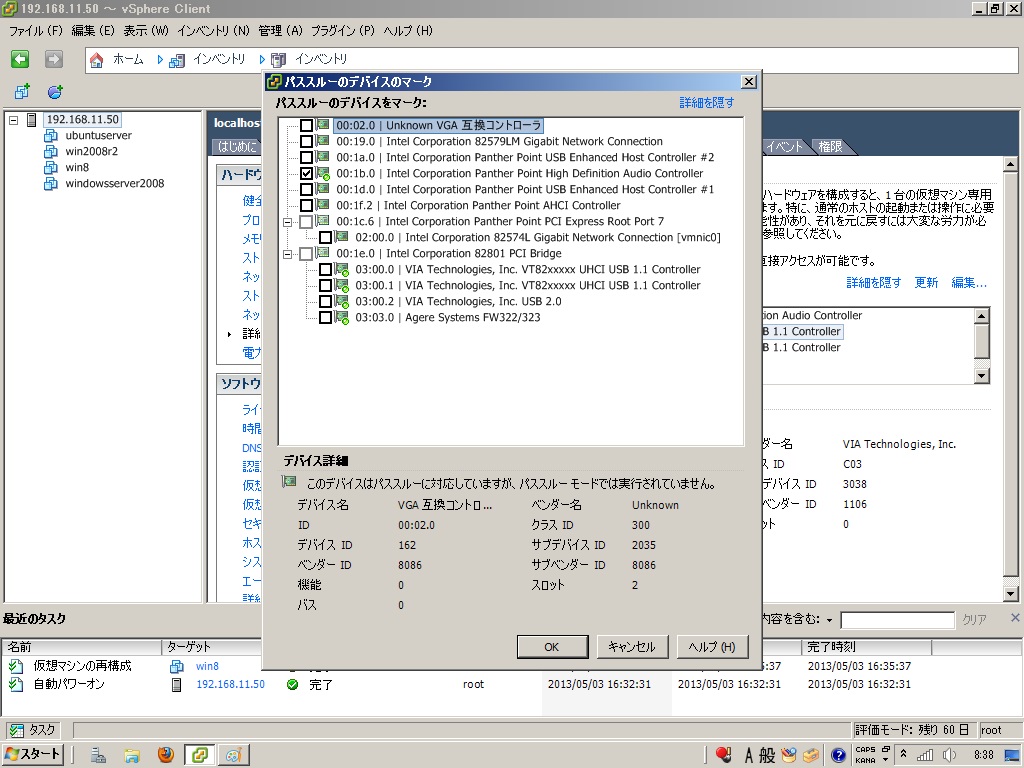Click the help icon in system tray
The width and height of the screenshot is (1024, 768).
pyautogui.click(x=838, y=755)
